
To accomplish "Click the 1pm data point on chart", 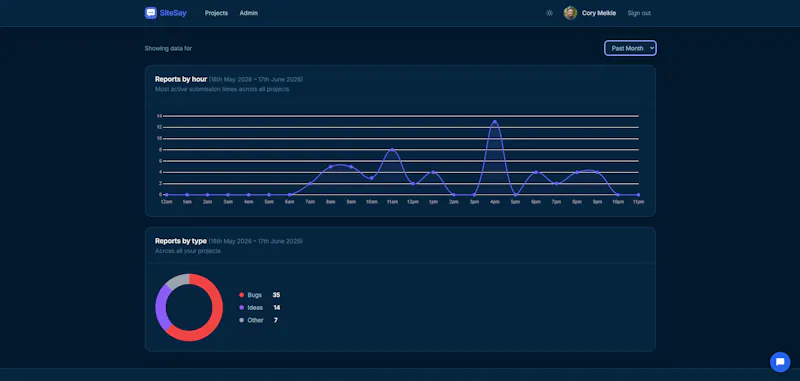I will click(433, 172).
